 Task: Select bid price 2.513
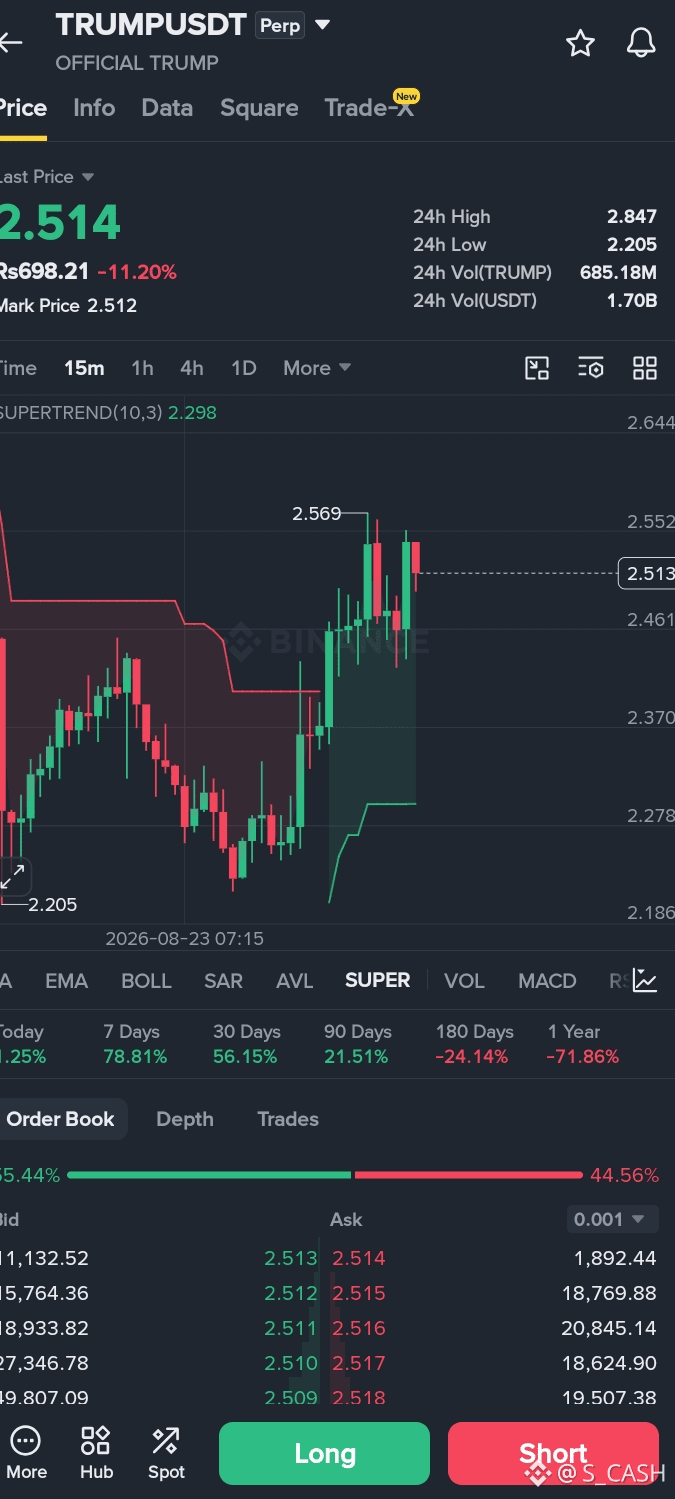point(291,1258)
